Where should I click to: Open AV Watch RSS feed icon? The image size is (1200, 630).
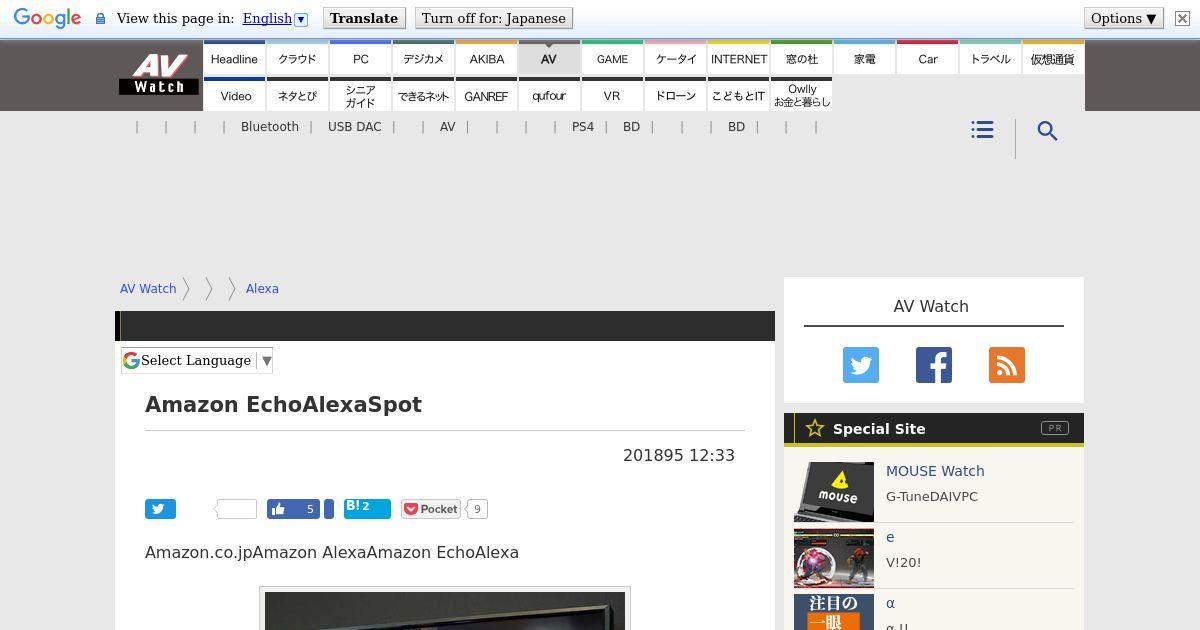point(1007,365)
